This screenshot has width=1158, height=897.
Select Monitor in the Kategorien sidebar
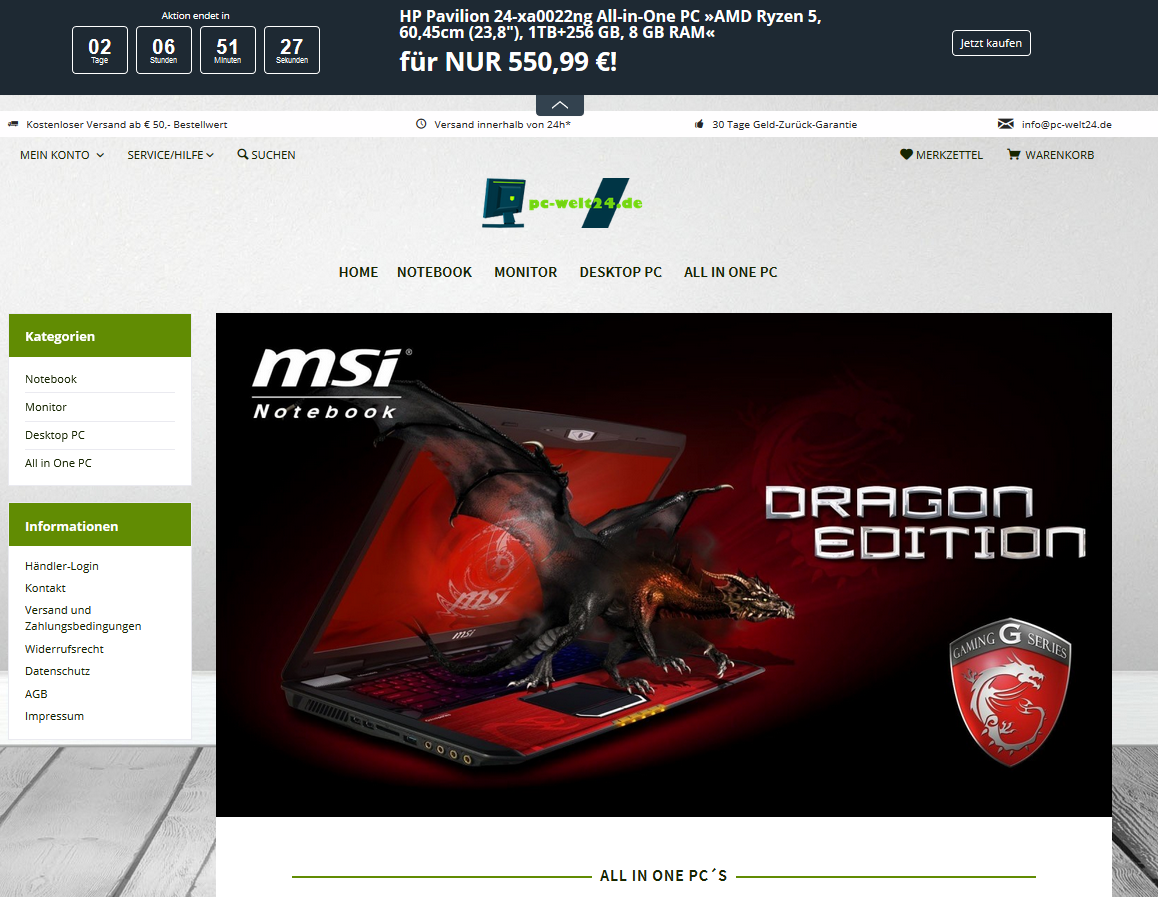[x=46, y=407]
